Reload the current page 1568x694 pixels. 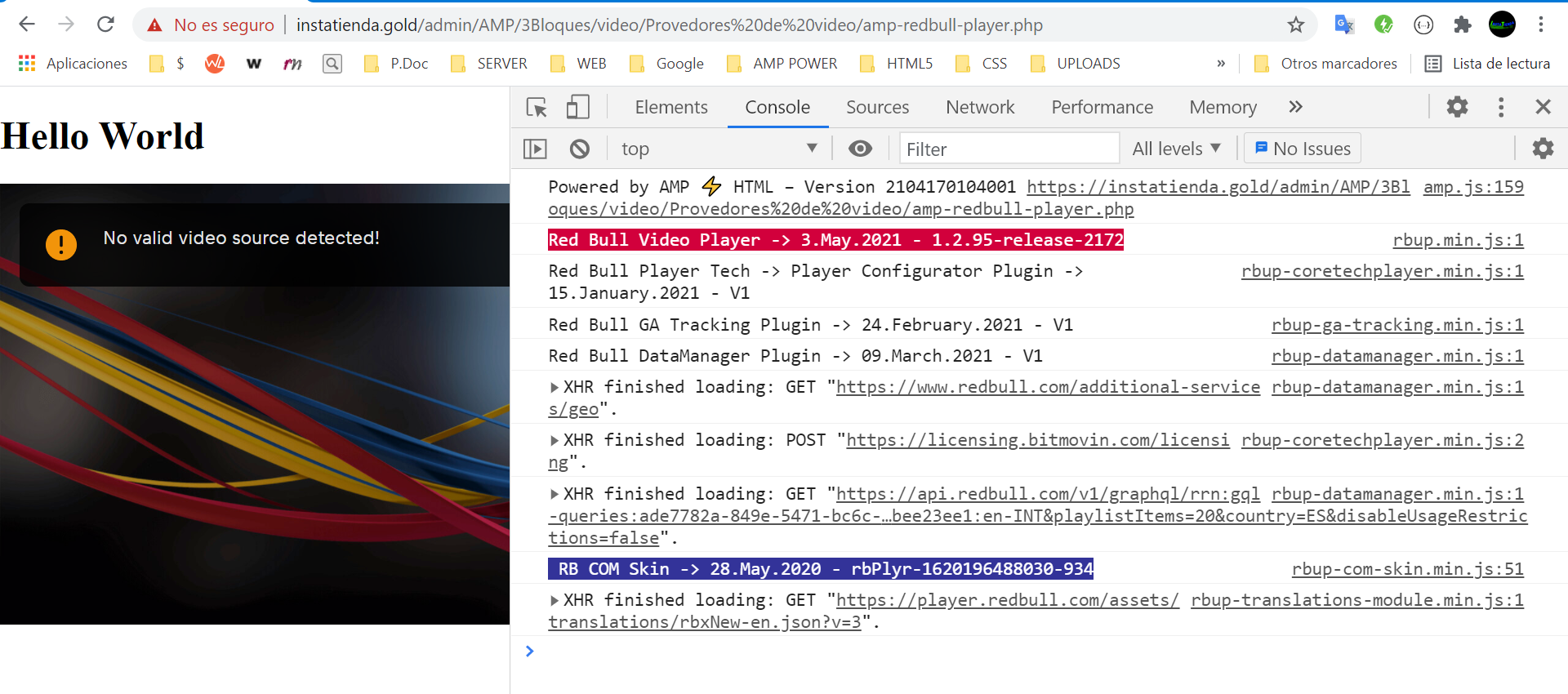pyautogui.click(x=105, y=24)
